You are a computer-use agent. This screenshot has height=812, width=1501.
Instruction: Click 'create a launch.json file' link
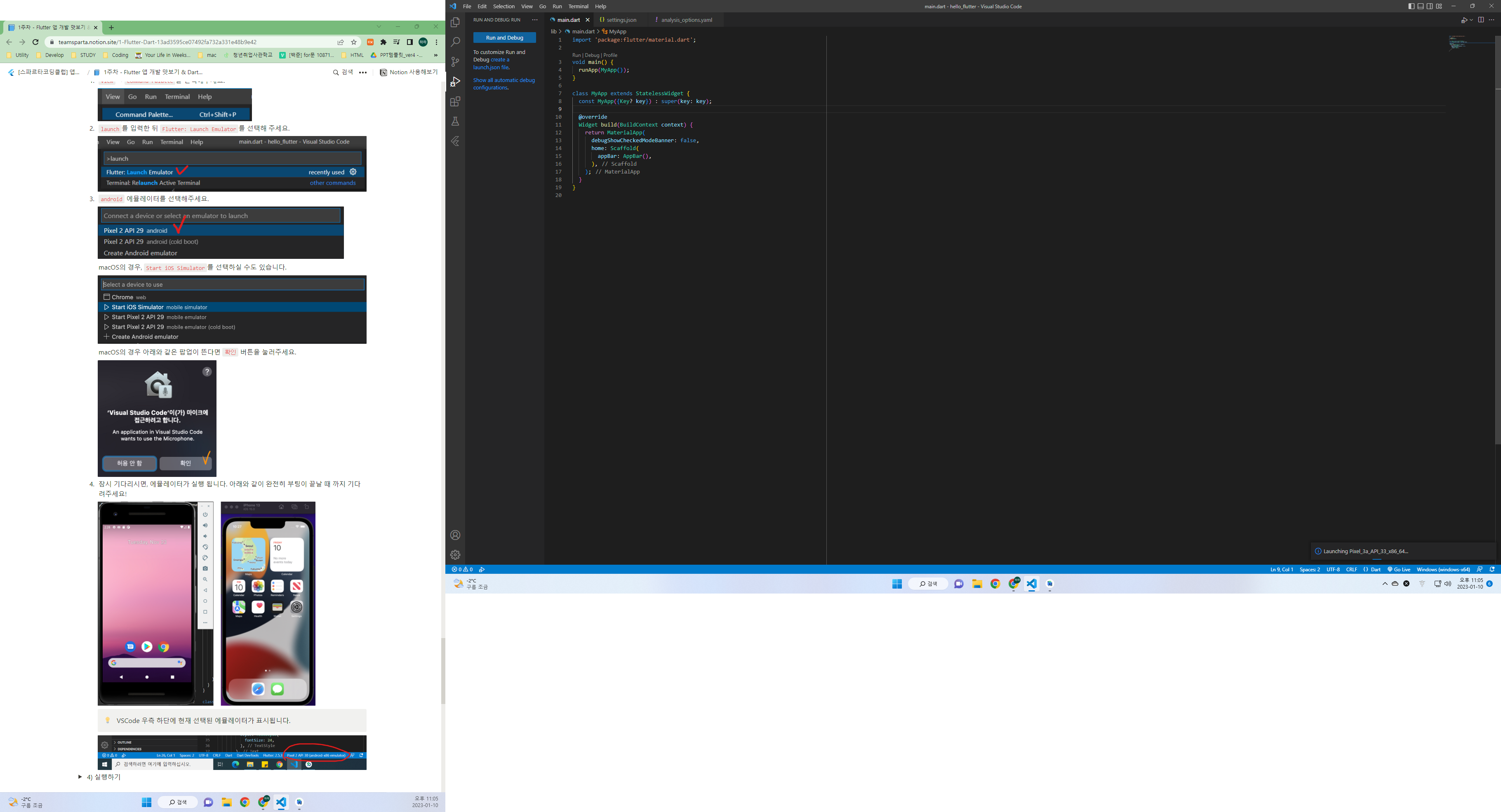click(x=491, y=63)
